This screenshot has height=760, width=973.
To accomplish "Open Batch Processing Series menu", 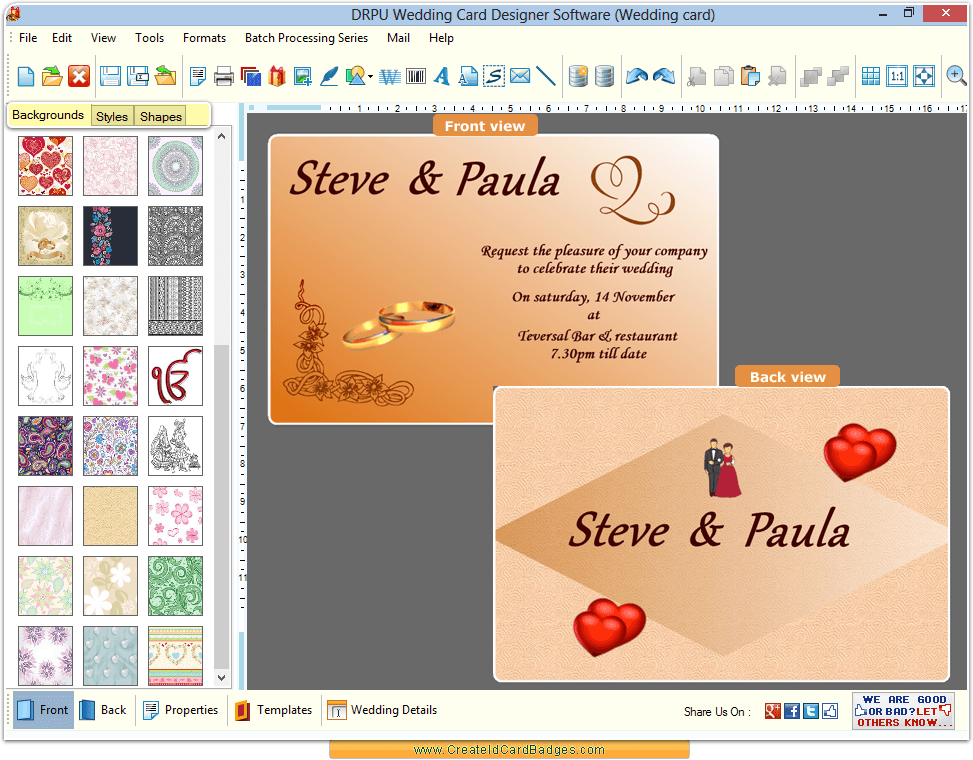I will 306,38.
